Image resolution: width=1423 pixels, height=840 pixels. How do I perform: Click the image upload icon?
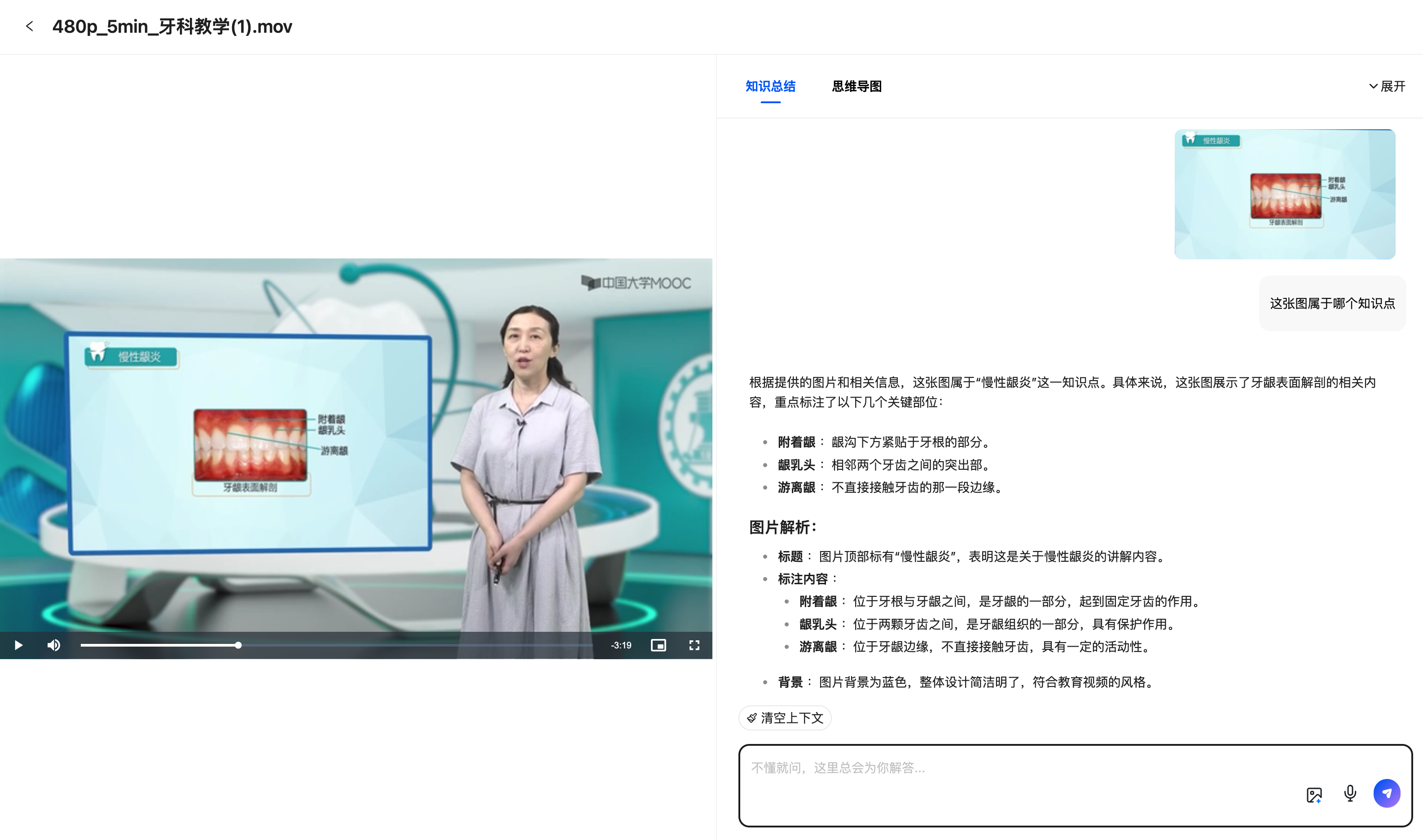(1314, 794)
